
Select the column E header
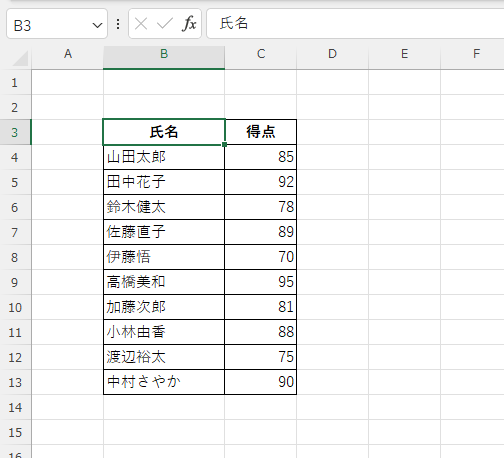[x=404, y=57]
